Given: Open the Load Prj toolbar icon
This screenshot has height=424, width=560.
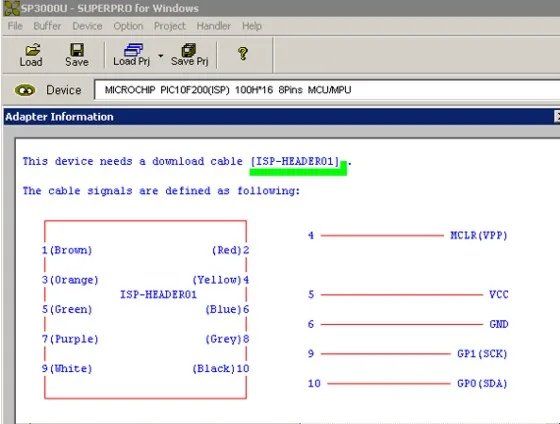Looking at the screenshot, I should pyautogui.click(x=132, y=55).
